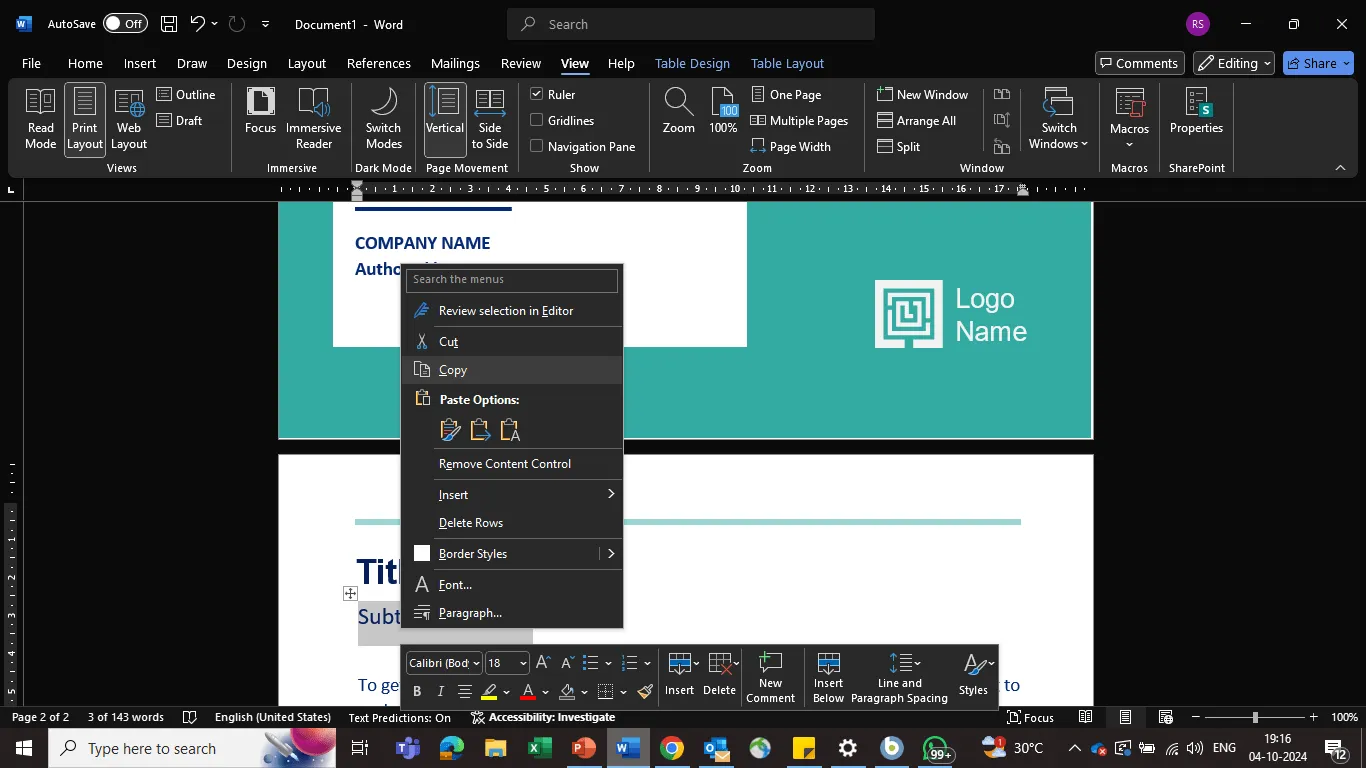
Task: Click the Cut command in context menu
Action: 512,342
